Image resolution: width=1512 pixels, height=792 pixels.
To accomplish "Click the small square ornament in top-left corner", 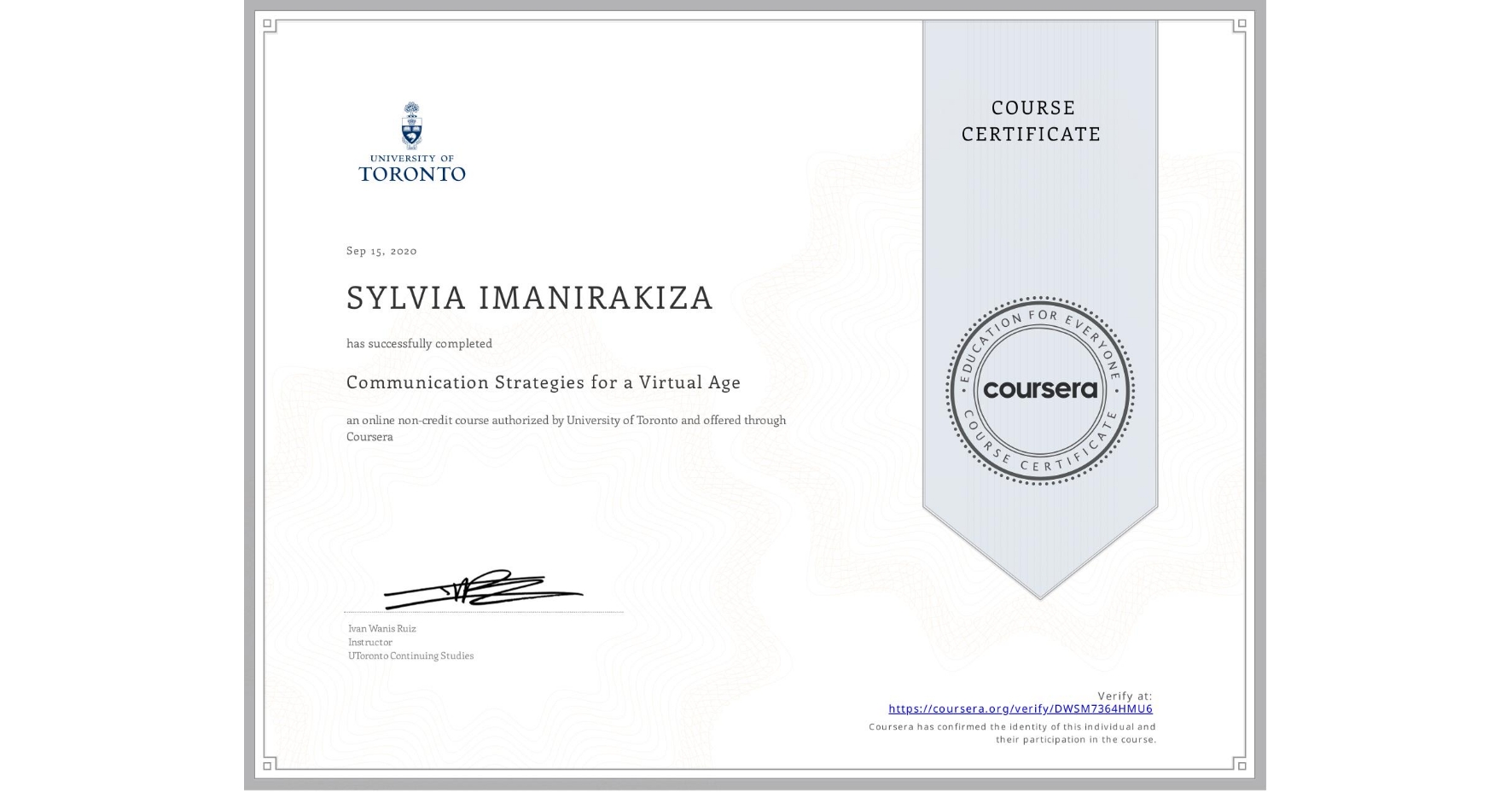I will pos(268,22).
